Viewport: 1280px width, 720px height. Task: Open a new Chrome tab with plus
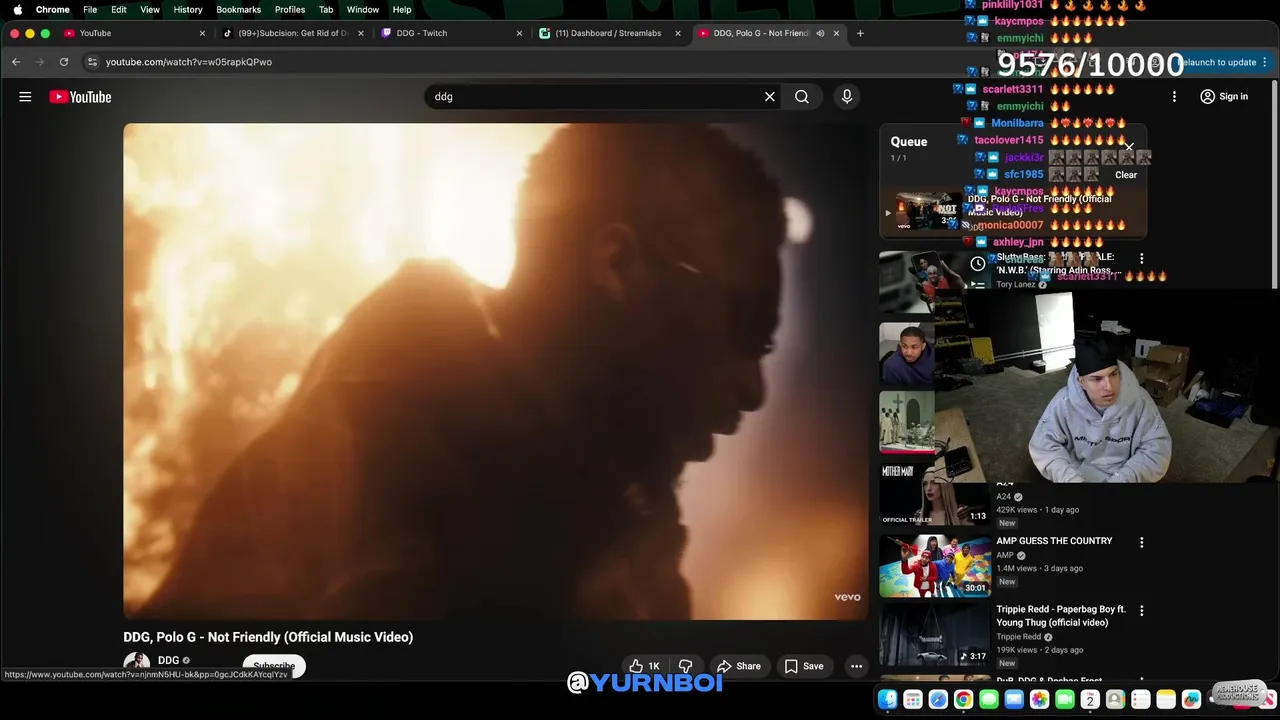(860, 33)
